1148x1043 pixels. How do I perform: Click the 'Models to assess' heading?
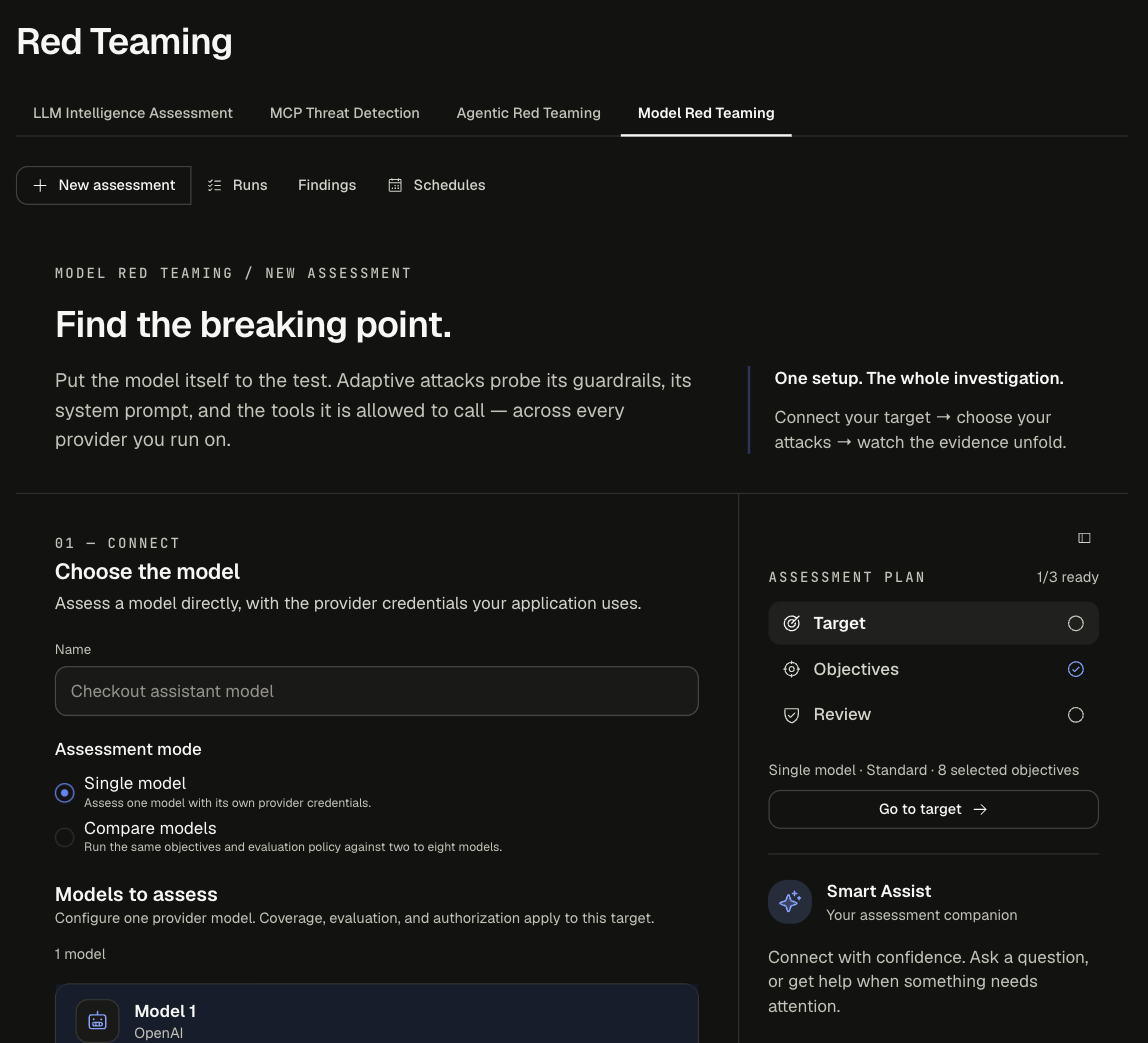coord(136,894)
